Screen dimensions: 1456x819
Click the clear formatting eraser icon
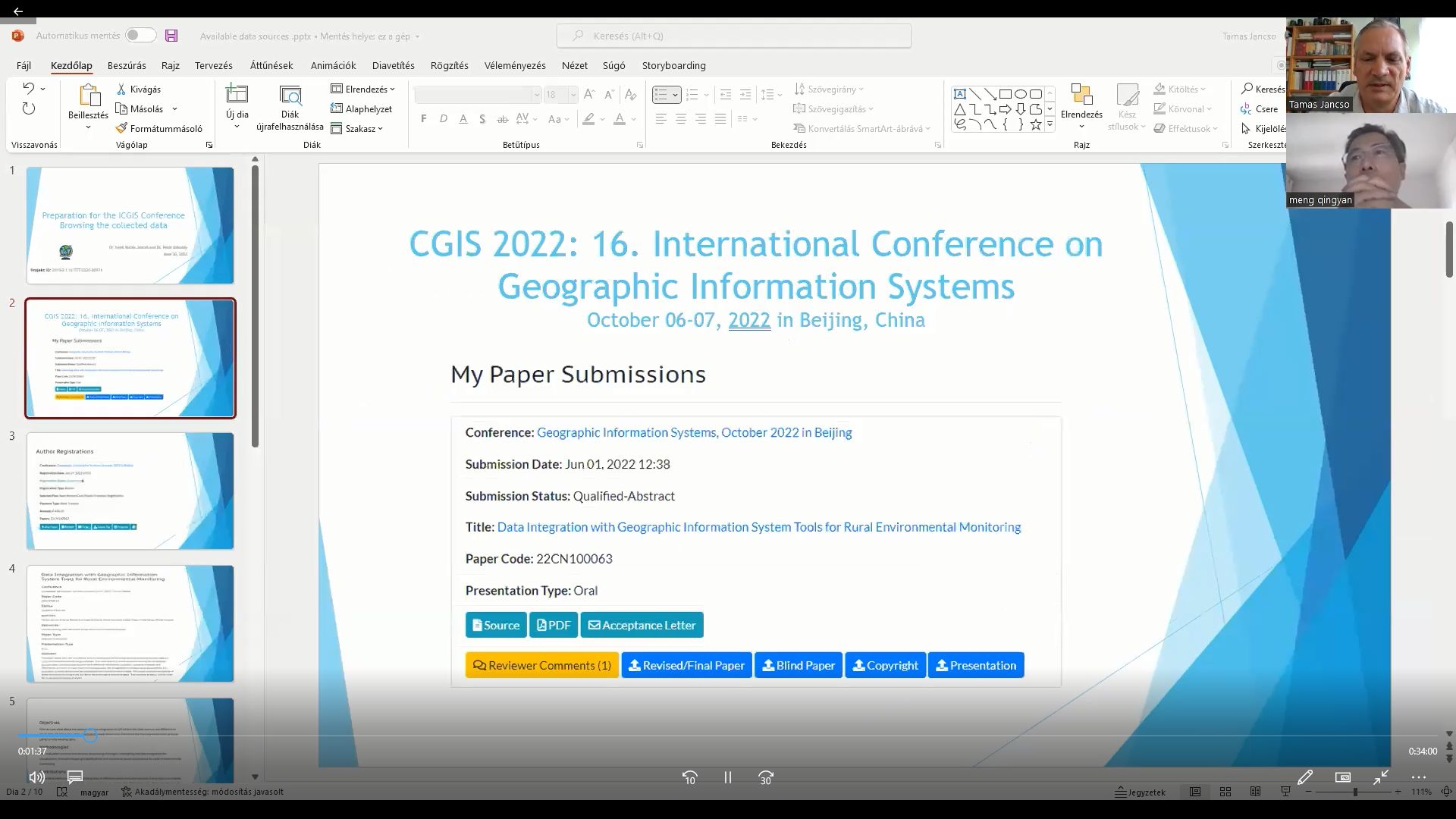tap(629, 95)
